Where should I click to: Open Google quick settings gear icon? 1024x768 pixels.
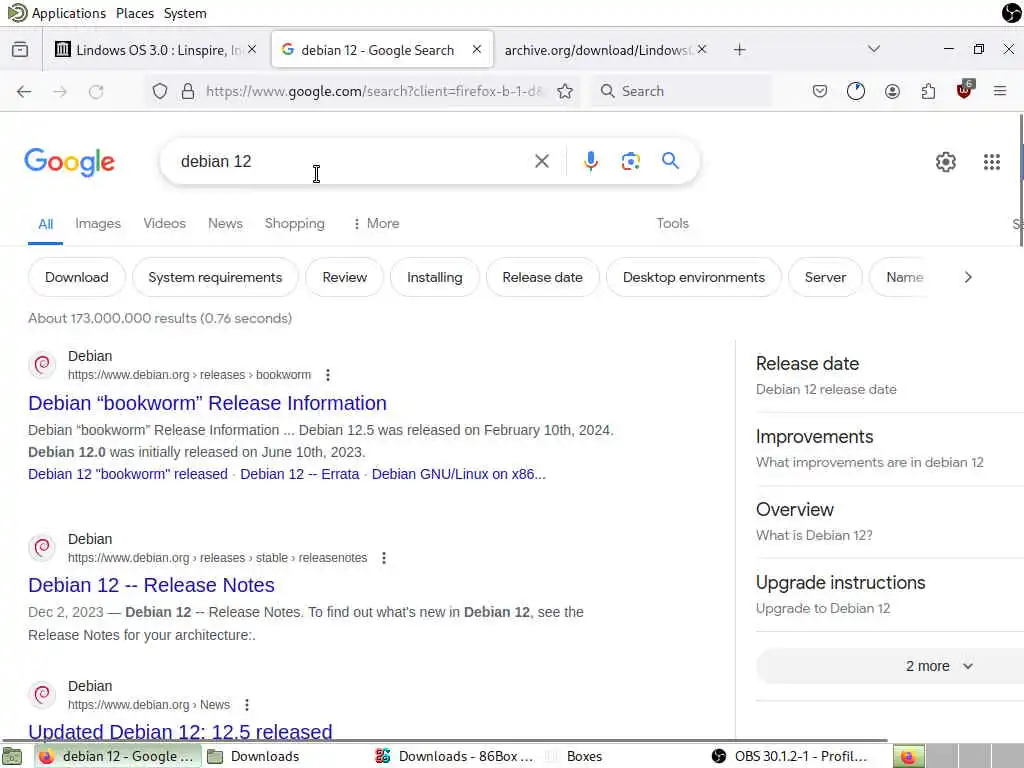pyautogui.click(x=945, y=161)
